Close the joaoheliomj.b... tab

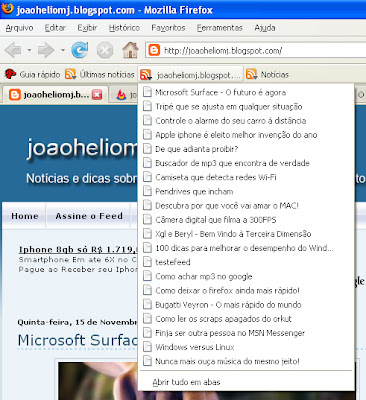97,95
